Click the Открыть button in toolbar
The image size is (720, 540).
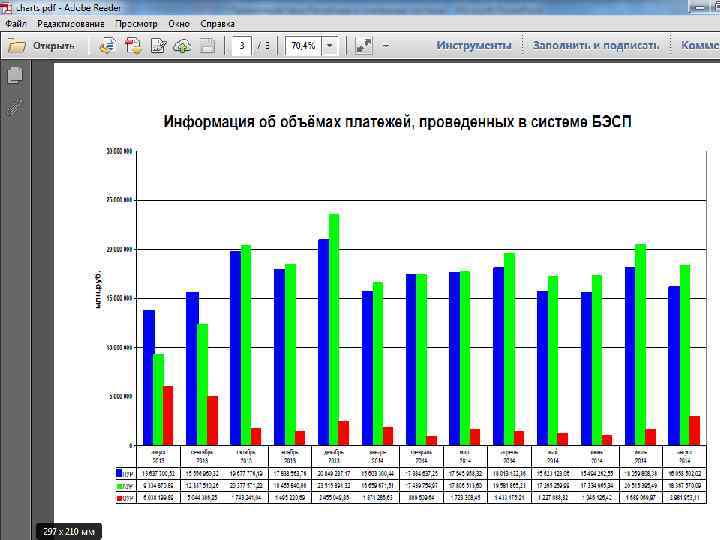[41, 45]
